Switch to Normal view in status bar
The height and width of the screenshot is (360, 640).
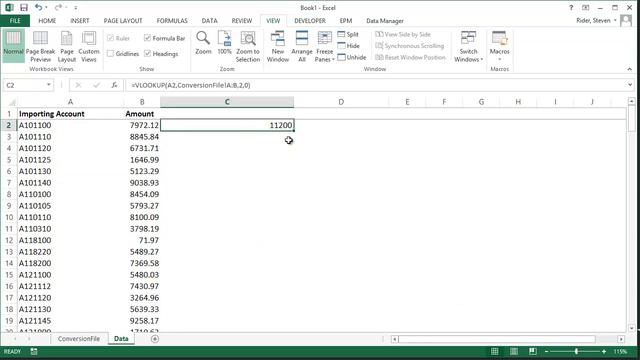click(x=494, y=351)
